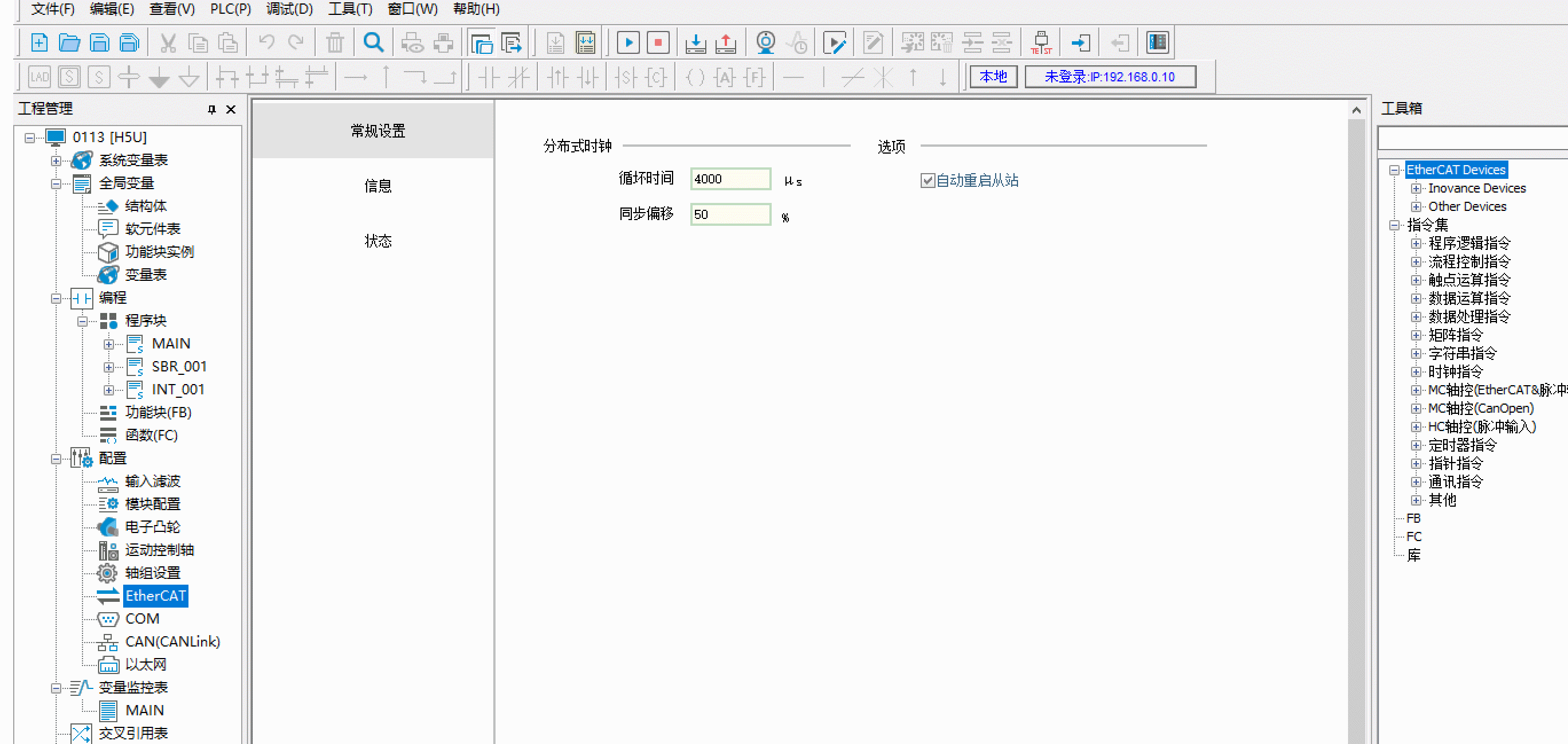Viewport: 1568px width, 744px height.
Task: Click the red Stop toolbar icon
Action: coord(658,42)
